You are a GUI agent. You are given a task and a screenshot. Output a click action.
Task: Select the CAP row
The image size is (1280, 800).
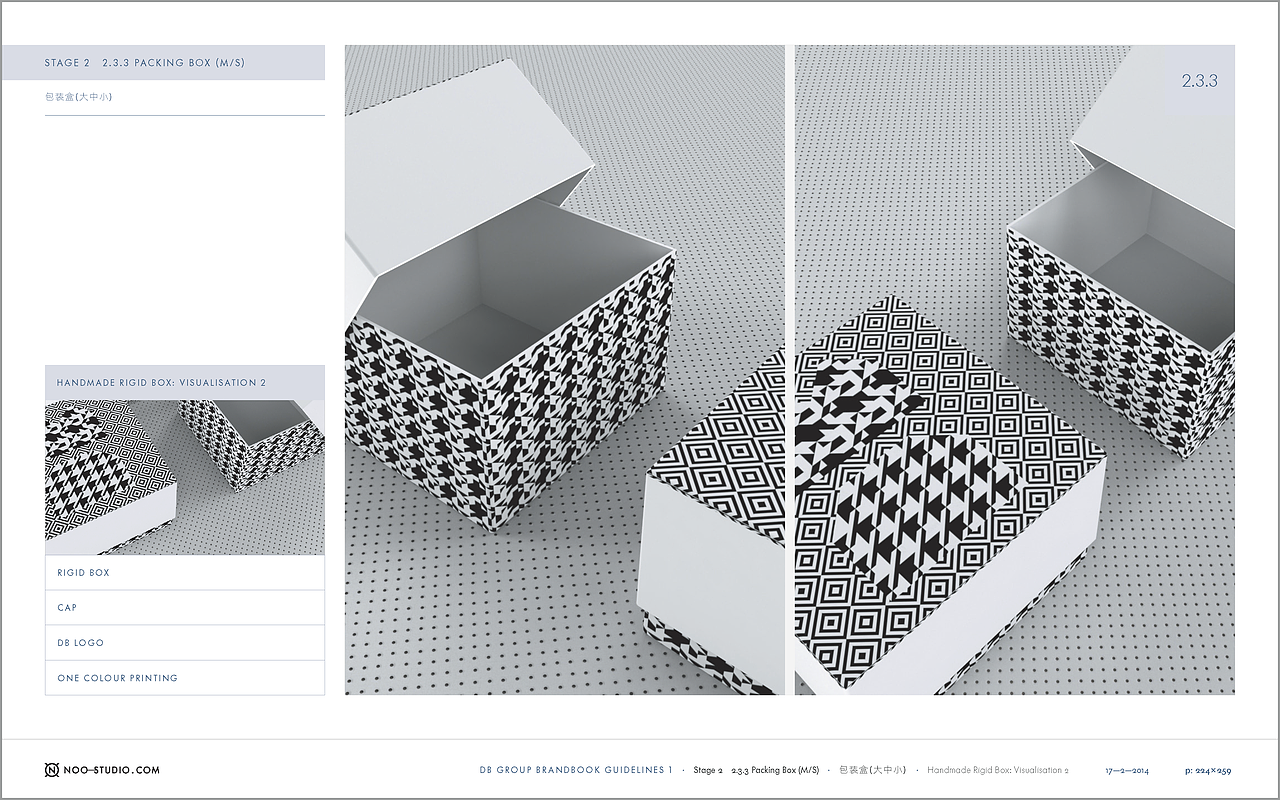tap(185, 608)
